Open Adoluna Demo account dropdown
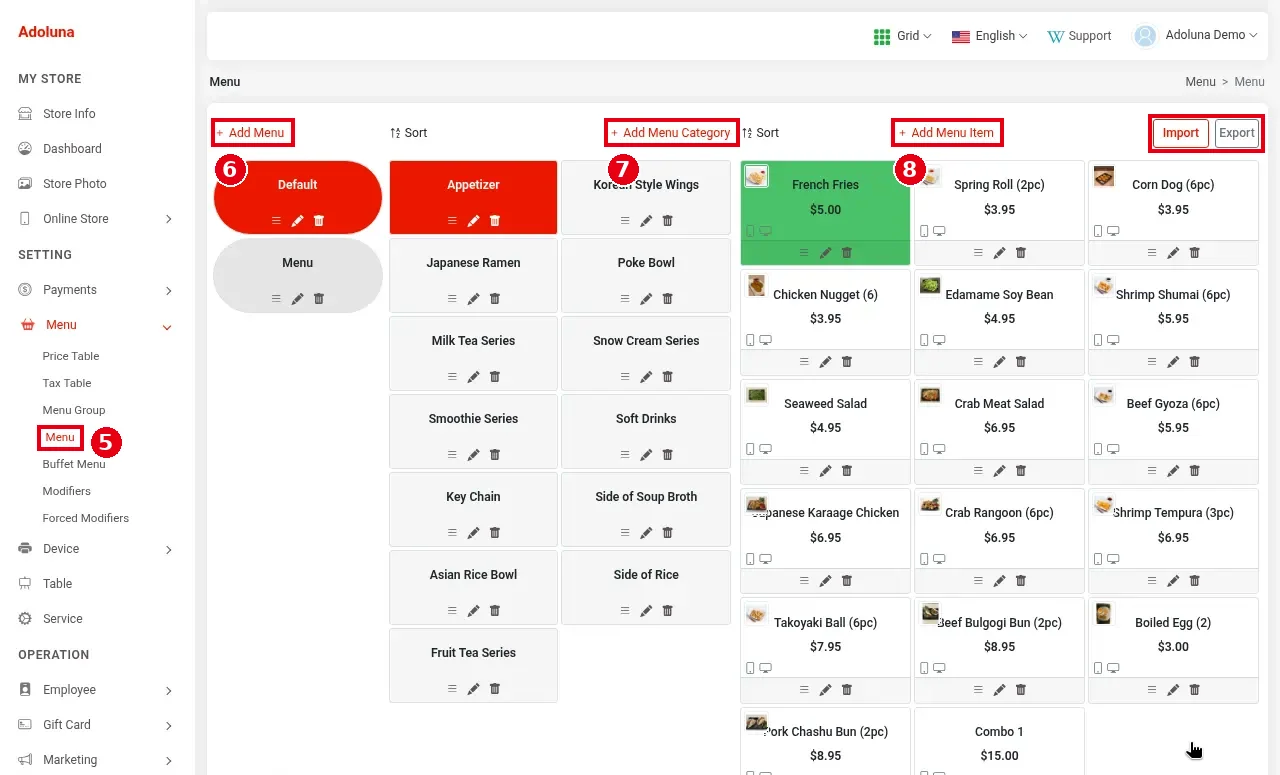The height and width of the screenshot is (775, 1280). coord(1195,36)
